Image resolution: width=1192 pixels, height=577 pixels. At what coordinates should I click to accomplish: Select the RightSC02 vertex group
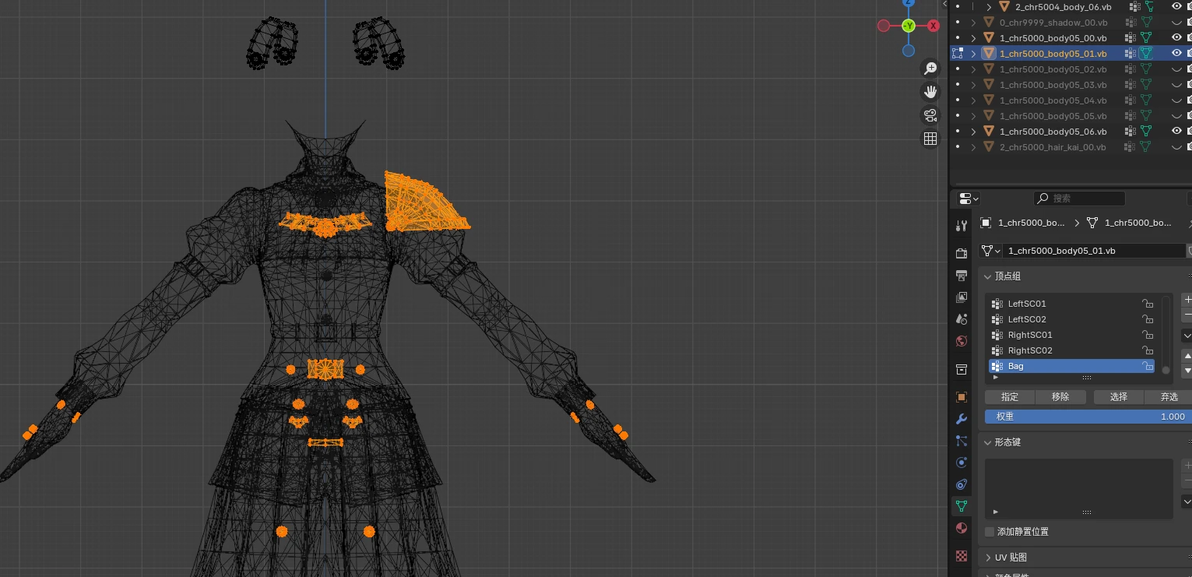point(1071,350)
